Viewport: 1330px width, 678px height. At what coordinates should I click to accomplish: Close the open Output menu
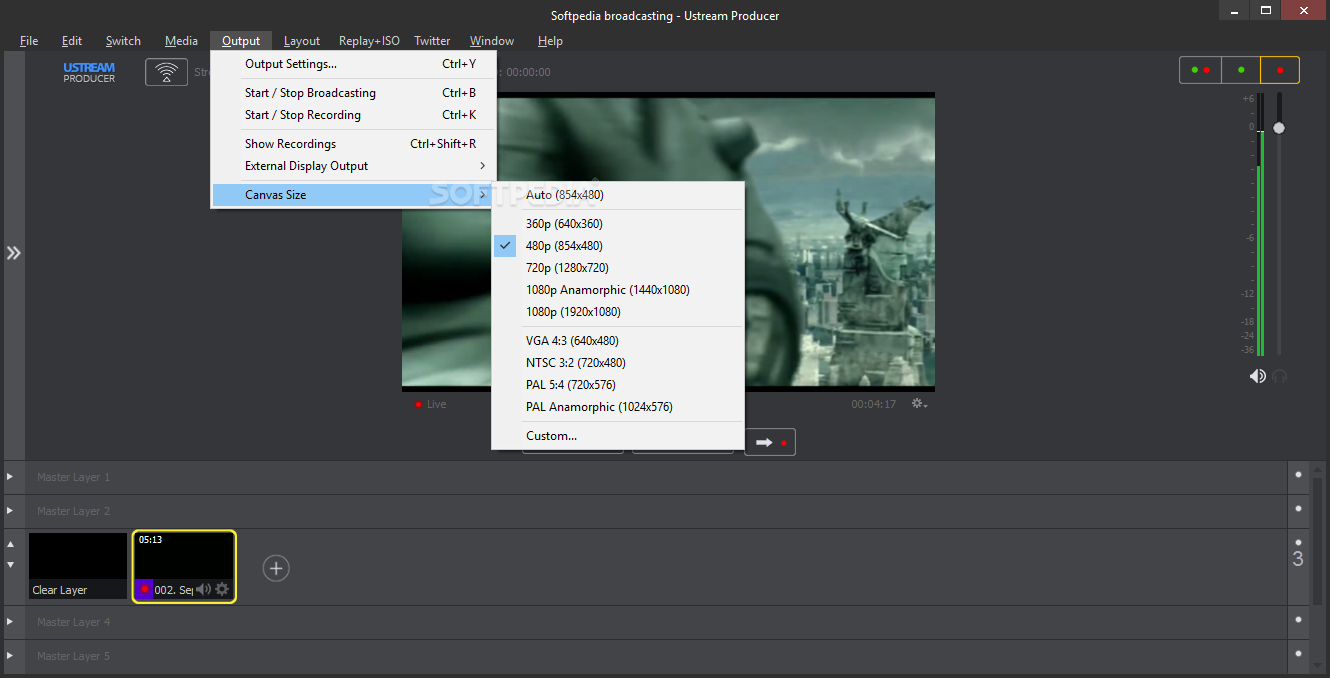pyautogui.click(x=241, y=41)
